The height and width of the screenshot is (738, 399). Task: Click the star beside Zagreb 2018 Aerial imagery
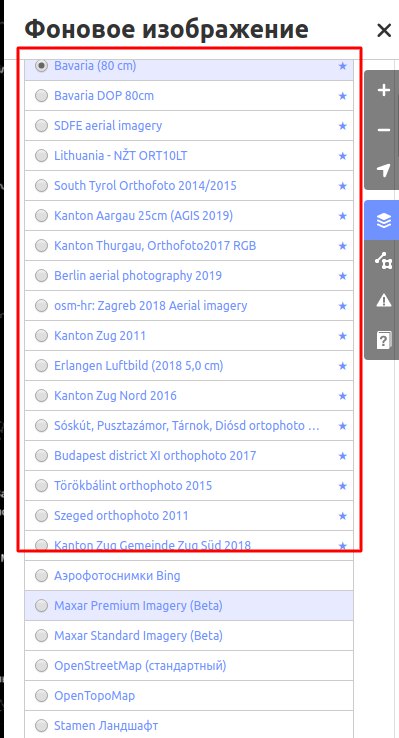[343, 306]
